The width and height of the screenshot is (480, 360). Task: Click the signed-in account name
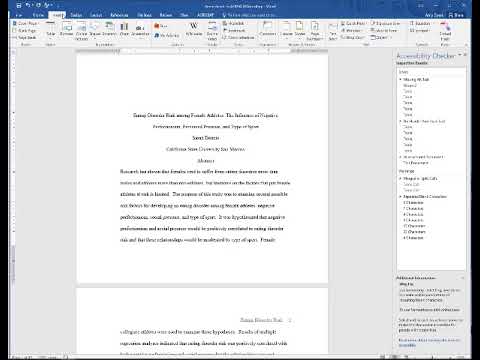434,15
